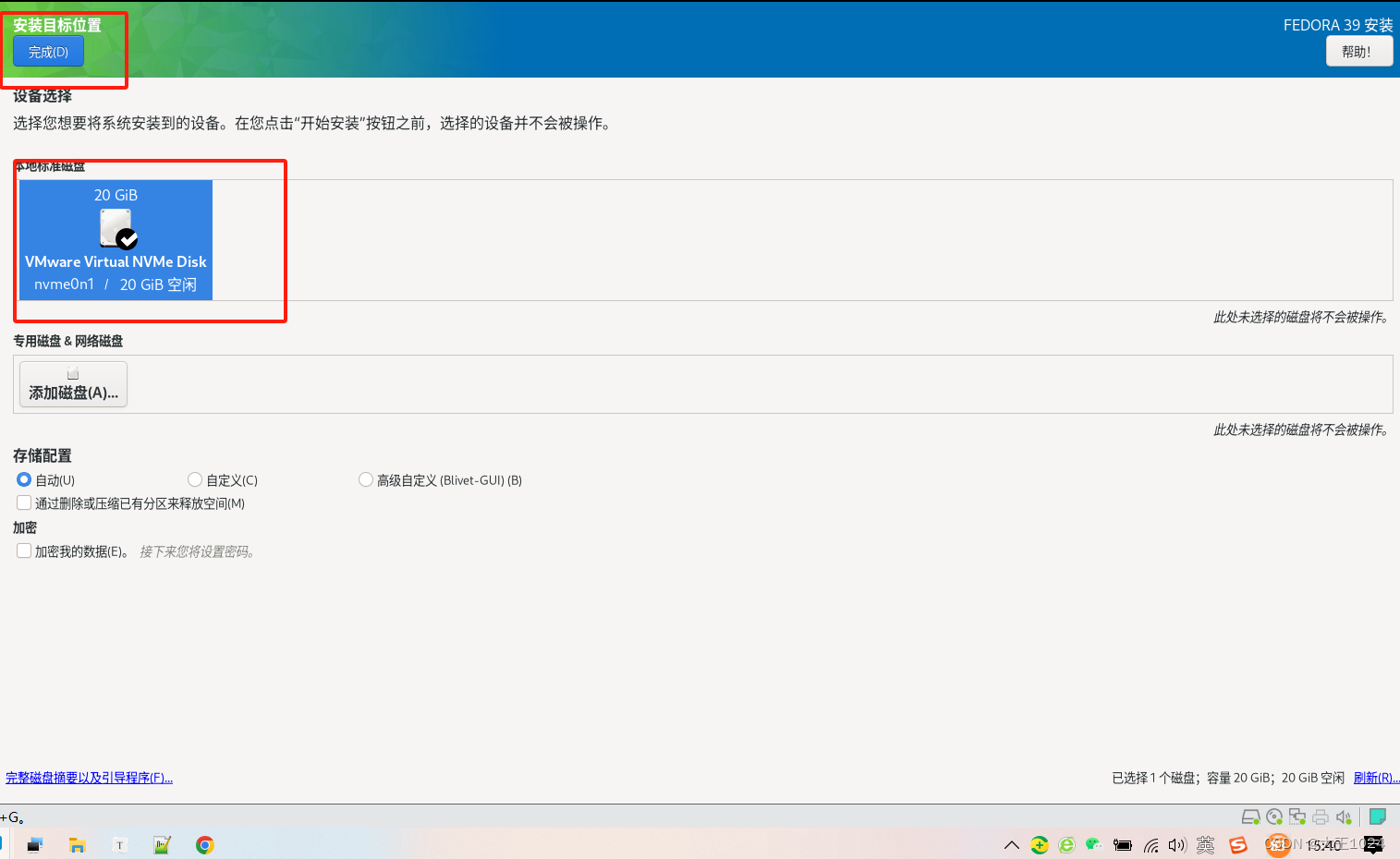This screenshot has height=859, width=1400.
Task: Open 完整磁盘摘要以及引导程序(F)... link
Action: tap(89, 778)
